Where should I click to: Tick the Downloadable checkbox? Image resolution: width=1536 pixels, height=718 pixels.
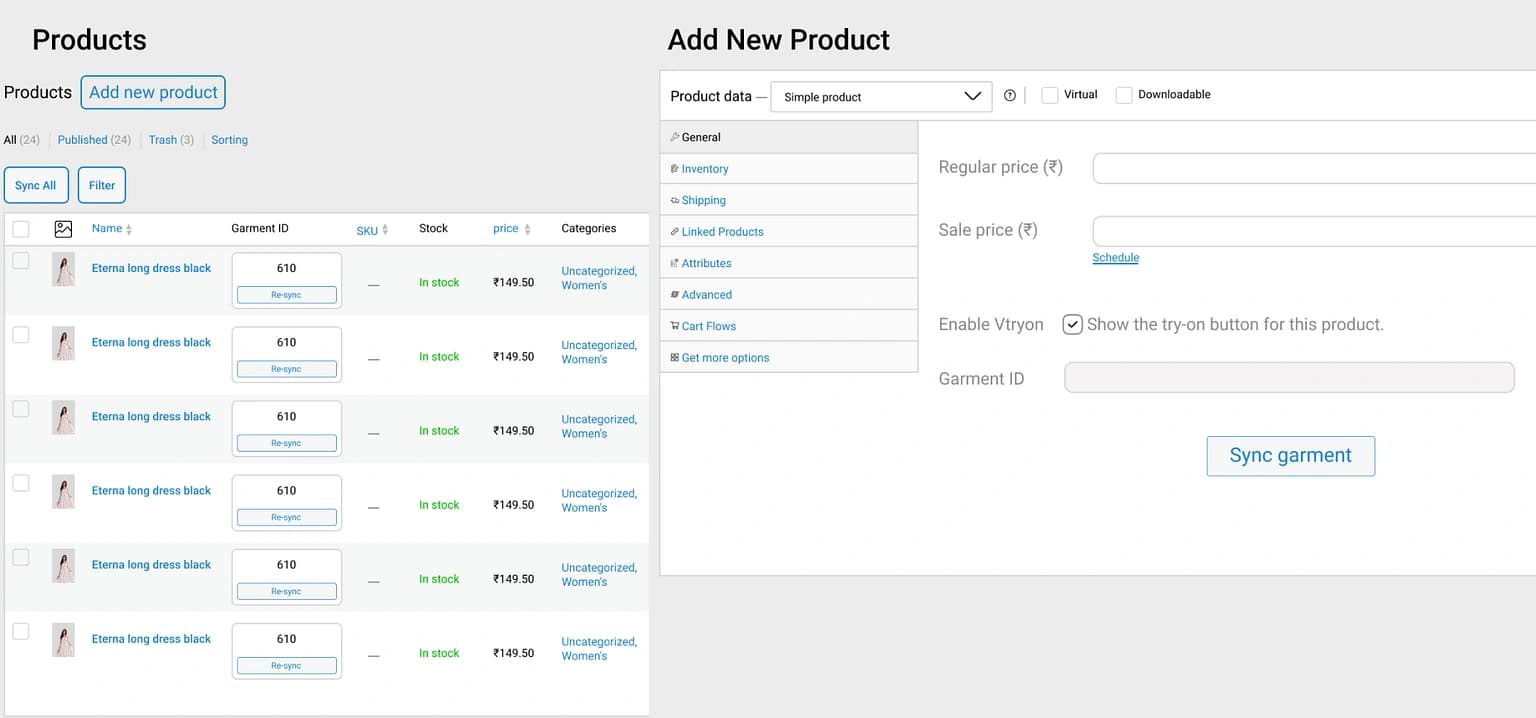coord(1123,95)
